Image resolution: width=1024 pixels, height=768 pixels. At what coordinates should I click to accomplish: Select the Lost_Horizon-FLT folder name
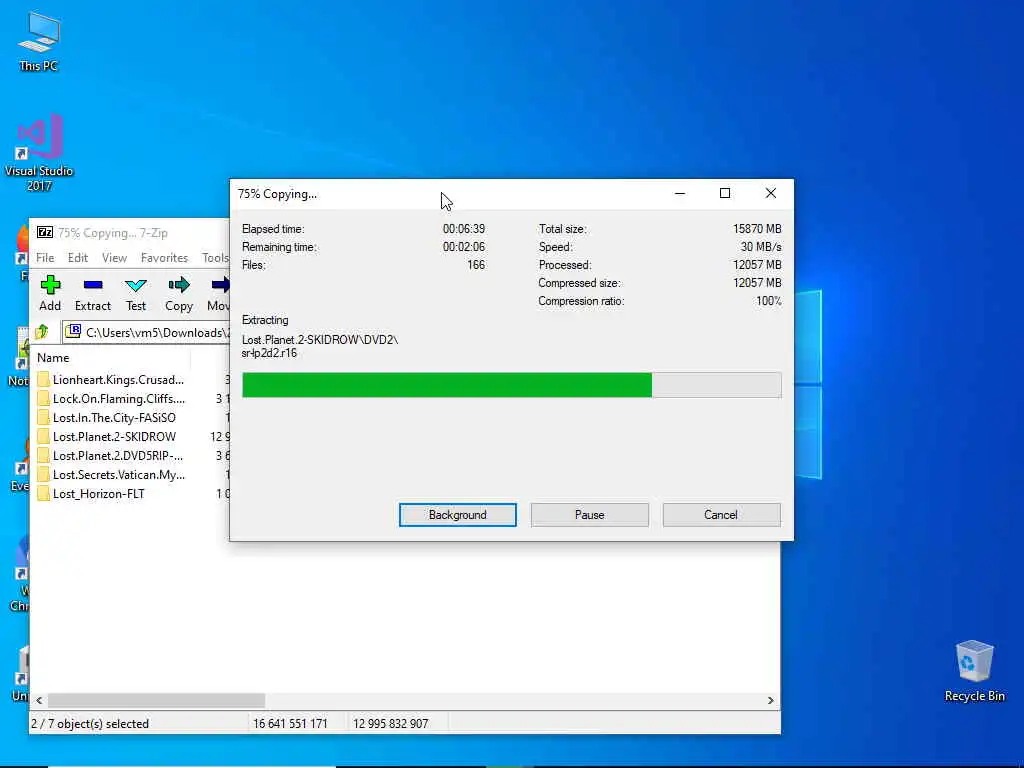click(x=99, y=494)
